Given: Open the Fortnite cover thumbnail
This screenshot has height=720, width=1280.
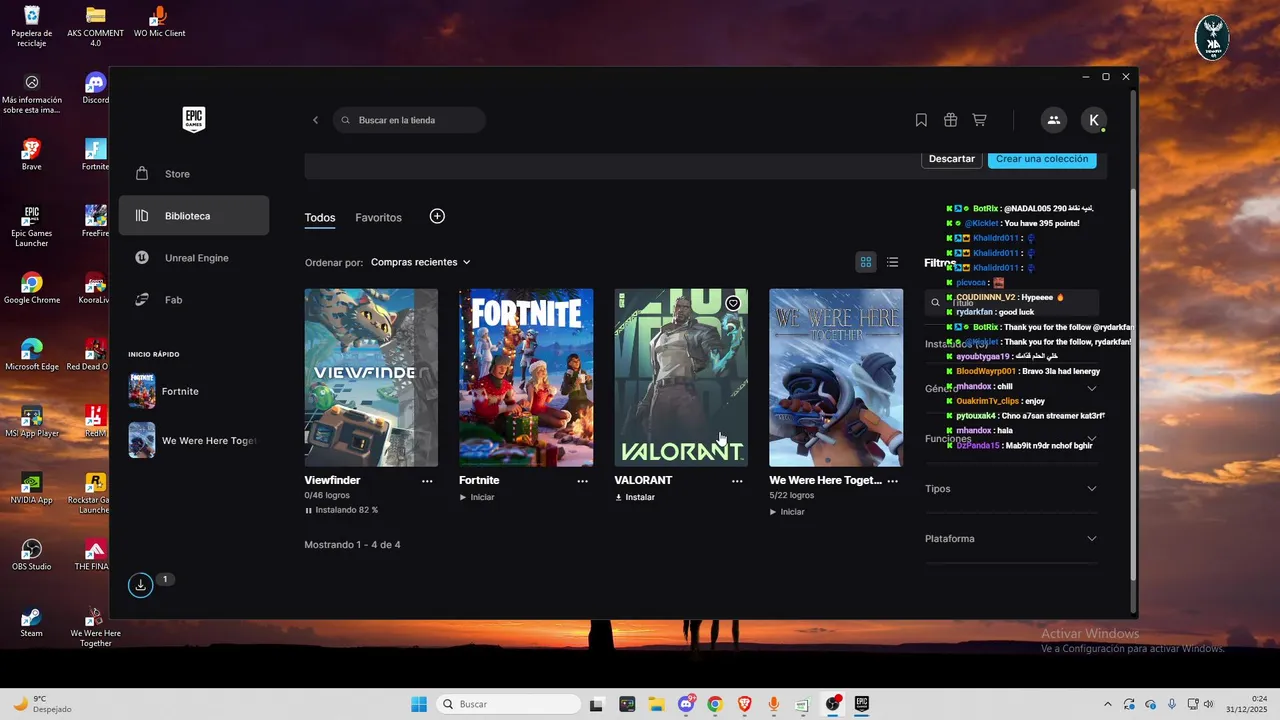Looking at the screenshot, I should pos(526,377).
